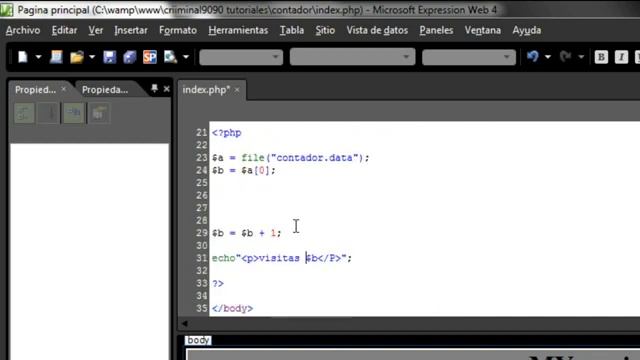Screen dimensions: 640x360
Task: Close the first Propied... panel tab
Action: pos(64,89)
